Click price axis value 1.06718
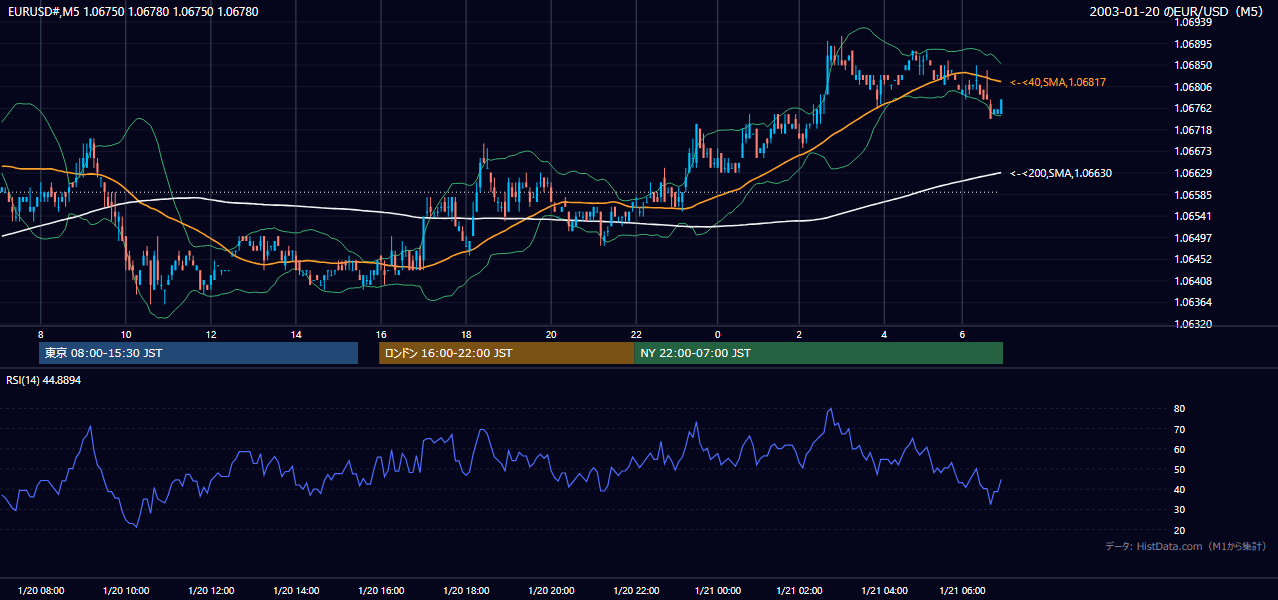This screenshot has width=1278, height=600. point(1194,130)
